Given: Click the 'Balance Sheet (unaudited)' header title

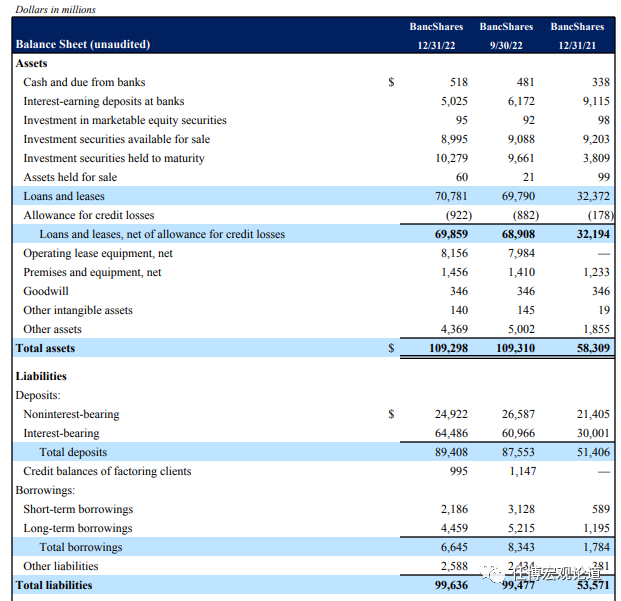Looking at the screenshot, I should (x=83, y=44).
